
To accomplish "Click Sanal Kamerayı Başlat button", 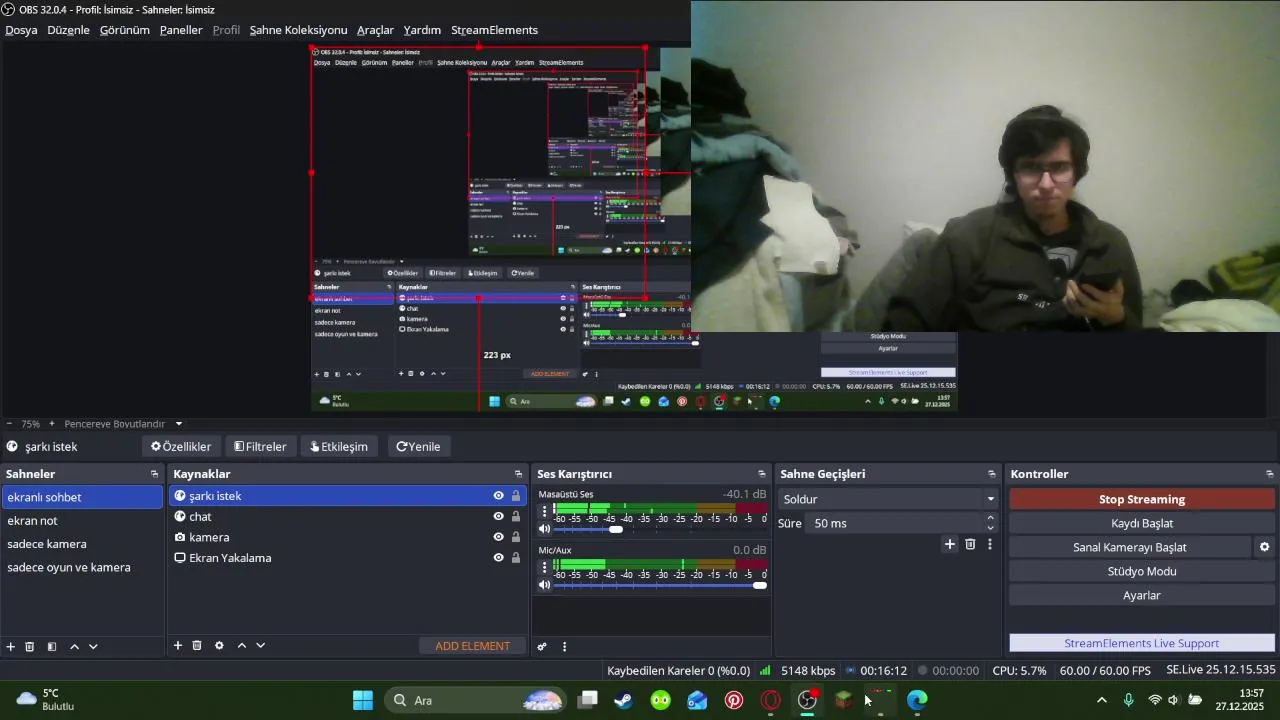I will [1130, 547].
